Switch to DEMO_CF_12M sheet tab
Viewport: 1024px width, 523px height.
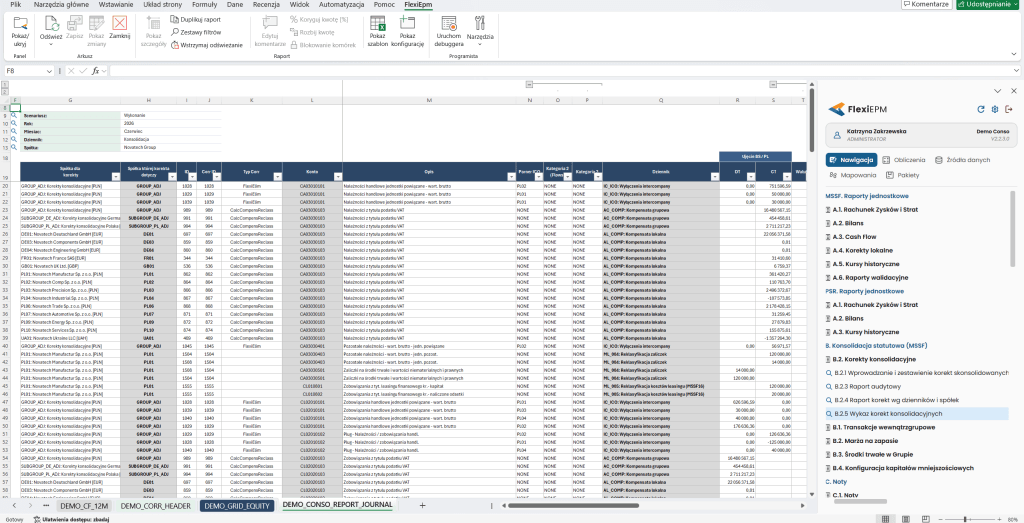[x=84, y=505]
